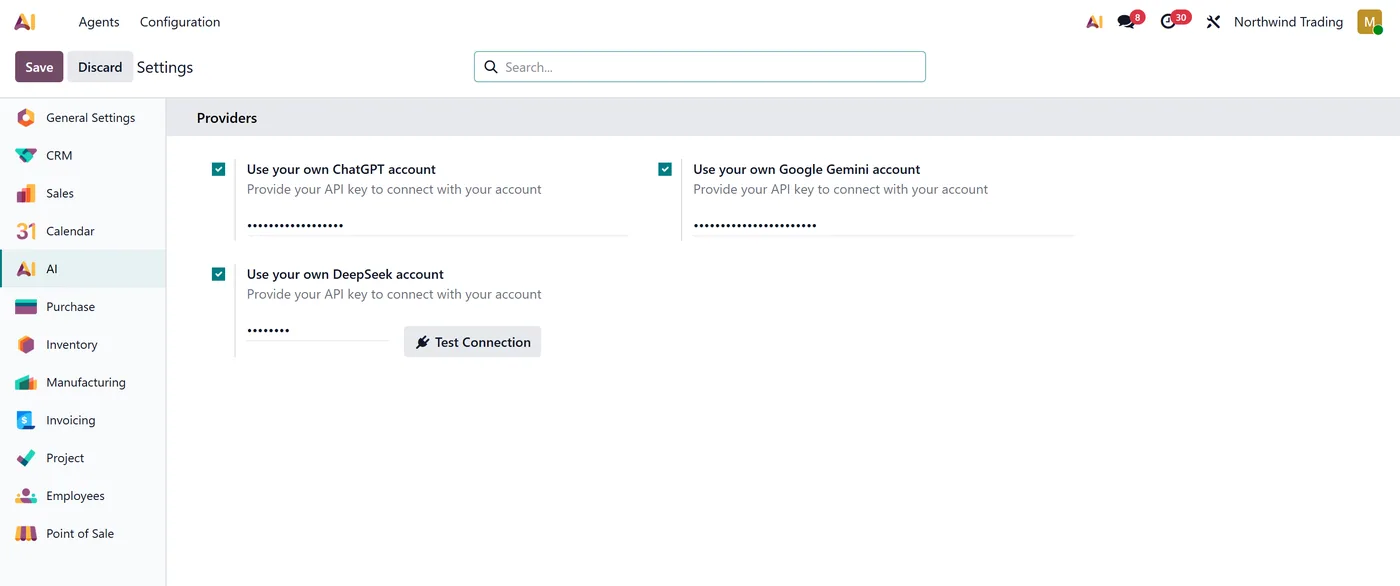Open the debug tools wrench icon
1400x586 pixels.
(x=1213, y=22)
